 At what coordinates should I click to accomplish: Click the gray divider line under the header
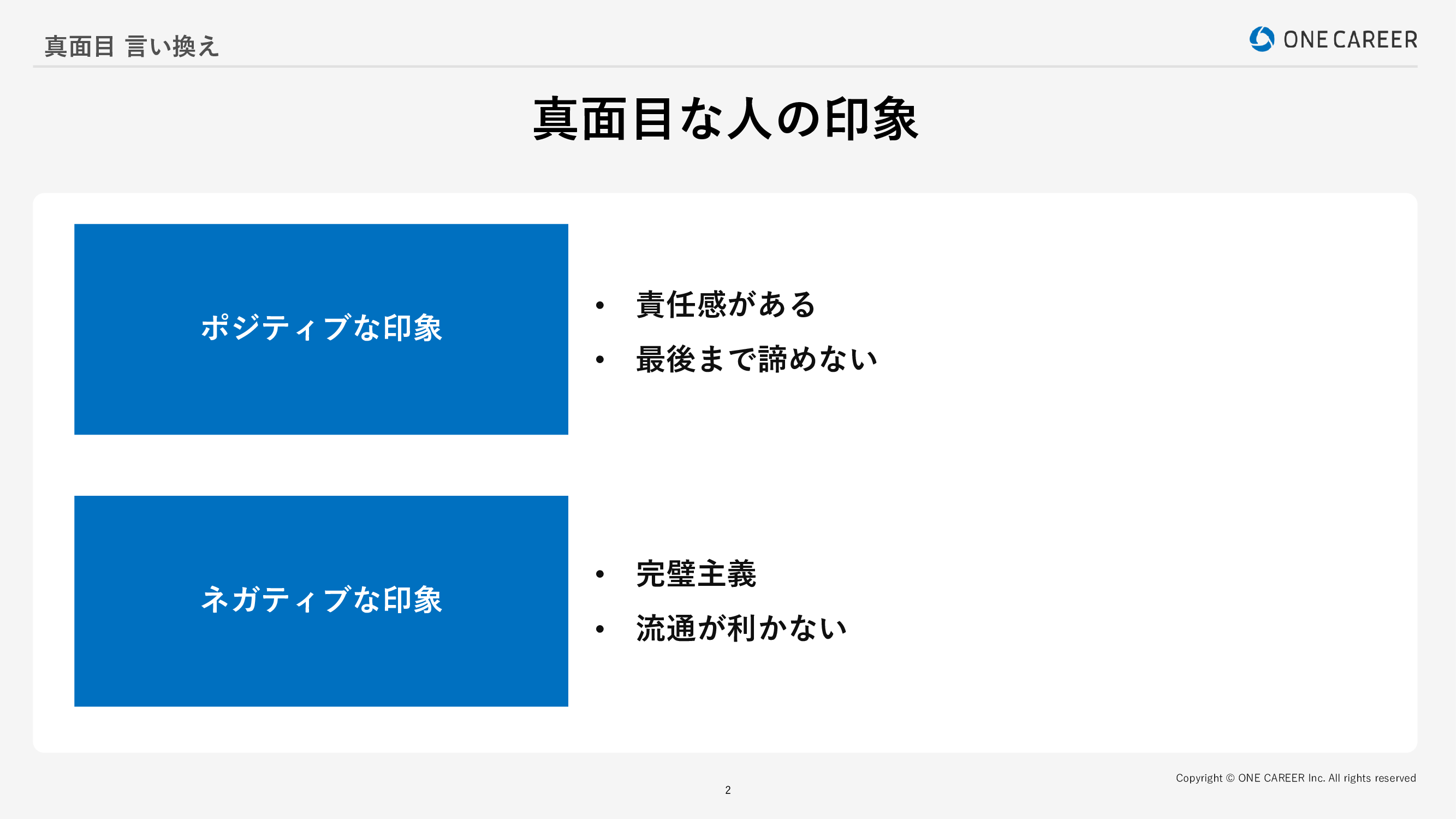click(x=724, y=66)
